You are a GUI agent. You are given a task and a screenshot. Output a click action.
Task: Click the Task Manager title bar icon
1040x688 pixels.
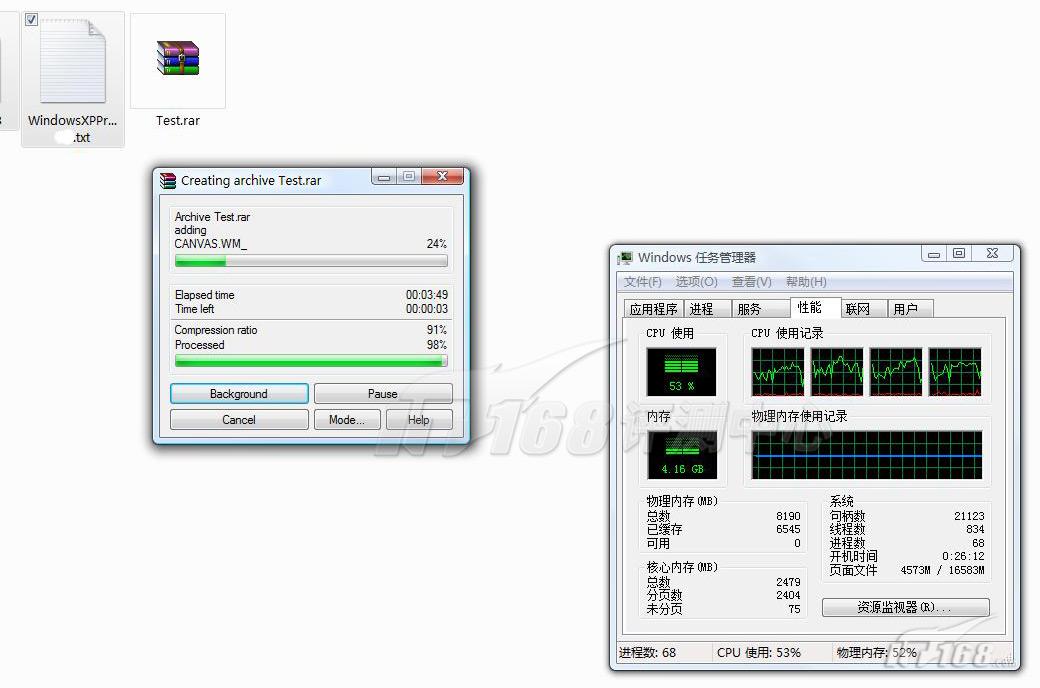pyautogui.click(x=626, y=258)
